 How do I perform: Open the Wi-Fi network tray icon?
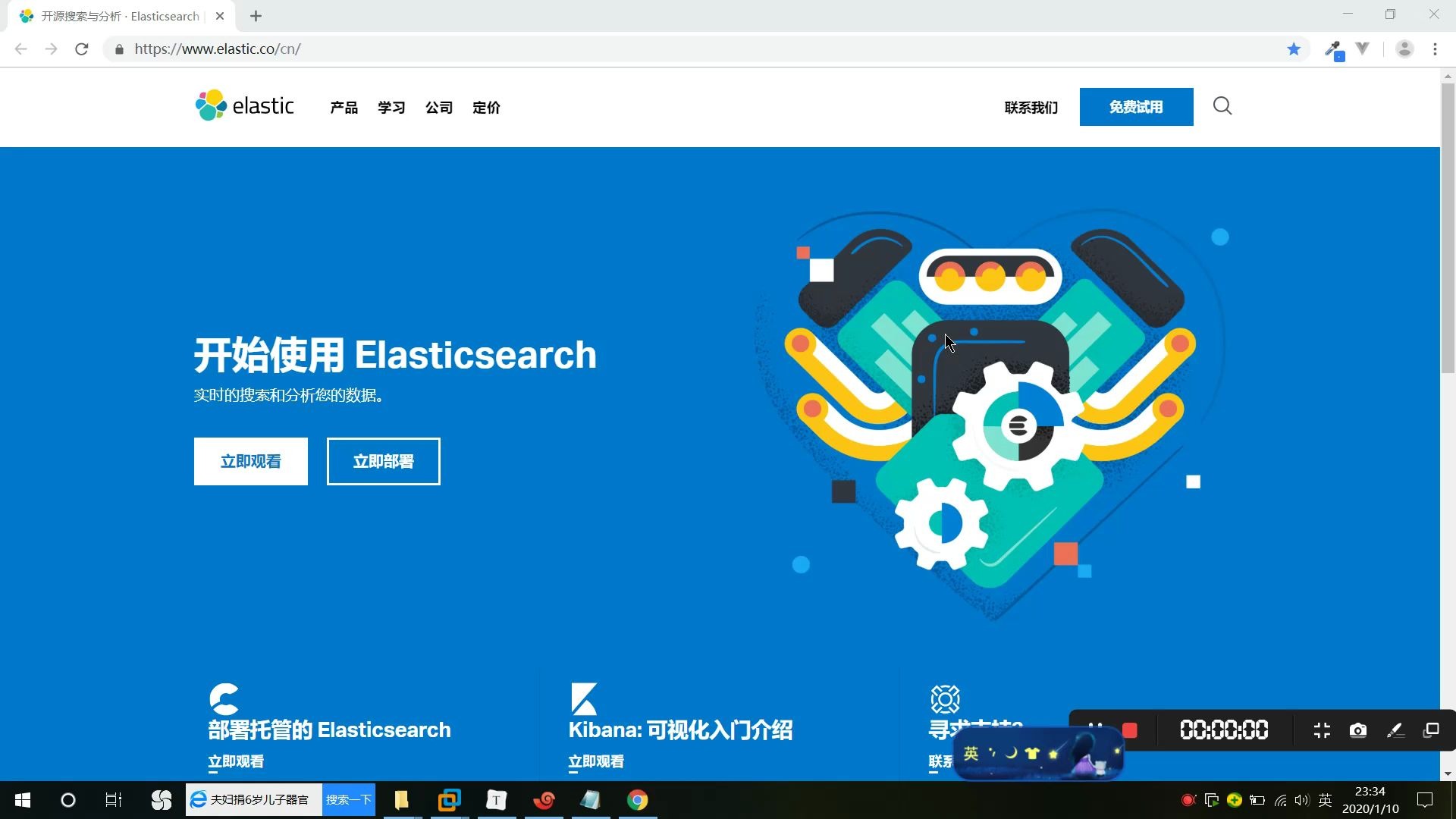pyautogui.click(x=1280, y=800)
